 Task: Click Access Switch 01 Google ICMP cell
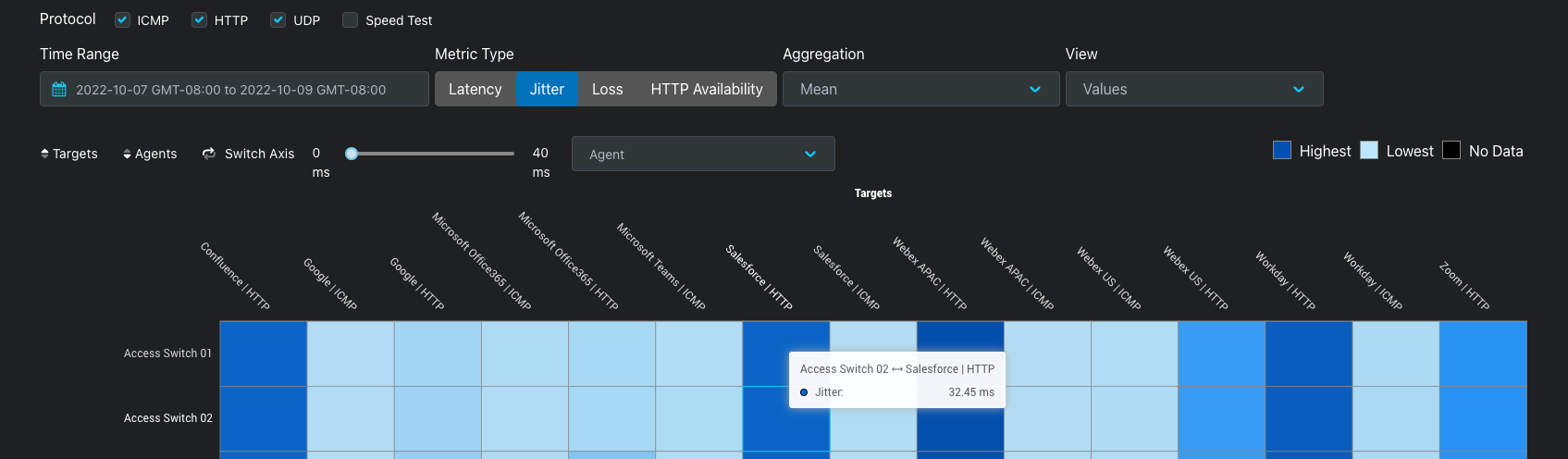pyautogui.click(x=351, y=354)
